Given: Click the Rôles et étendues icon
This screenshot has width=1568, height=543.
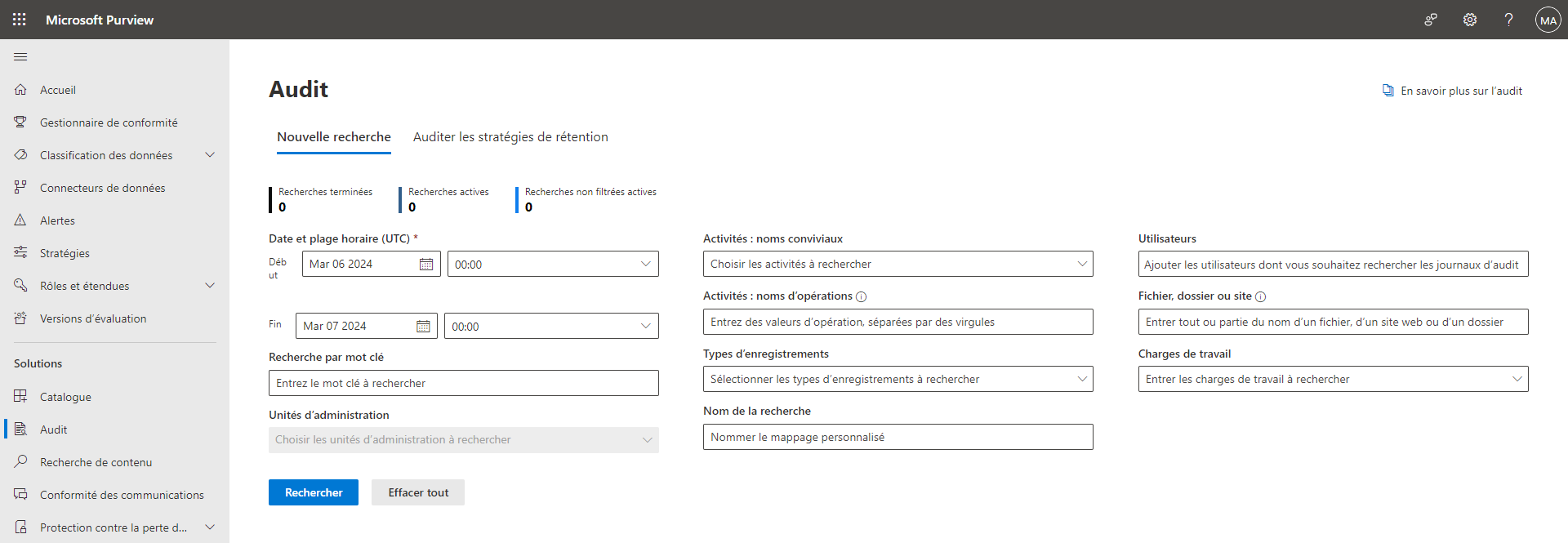Looking at the screenshot, I should coord(20,286).
